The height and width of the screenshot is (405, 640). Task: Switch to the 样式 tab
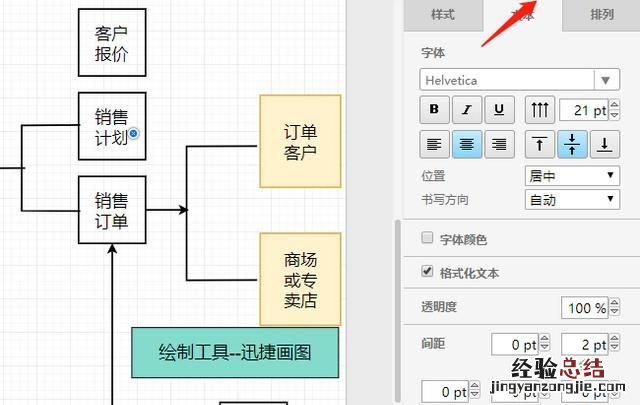[443, 15]
